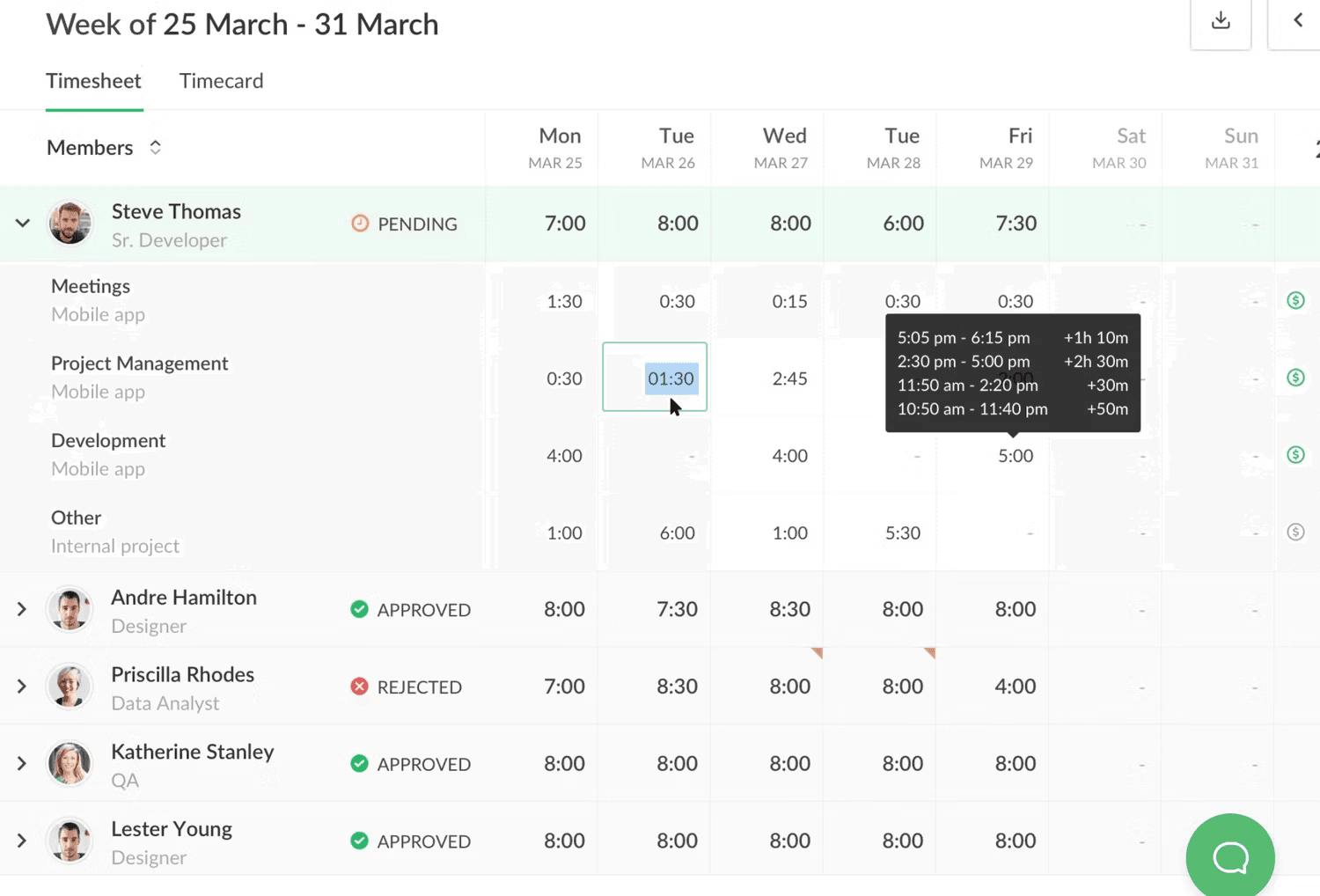
Task: Click Development Friday 5:00 cell
Action: point(1016,456)
